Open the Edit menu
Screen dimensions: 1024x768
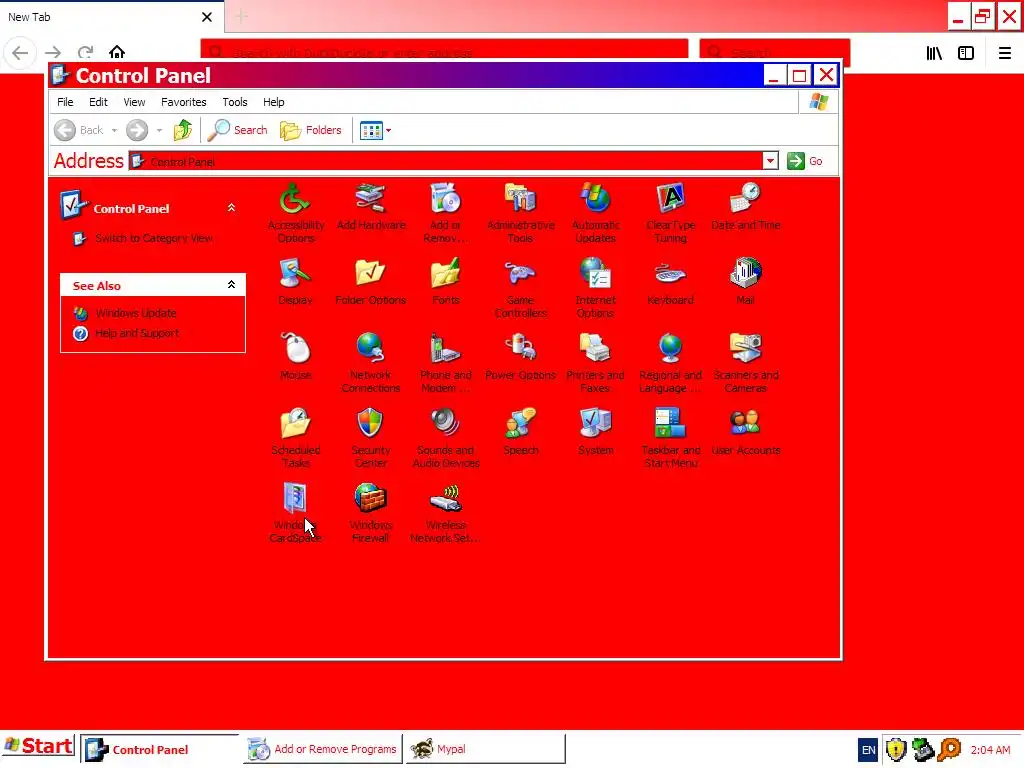(x=98, y=102)
